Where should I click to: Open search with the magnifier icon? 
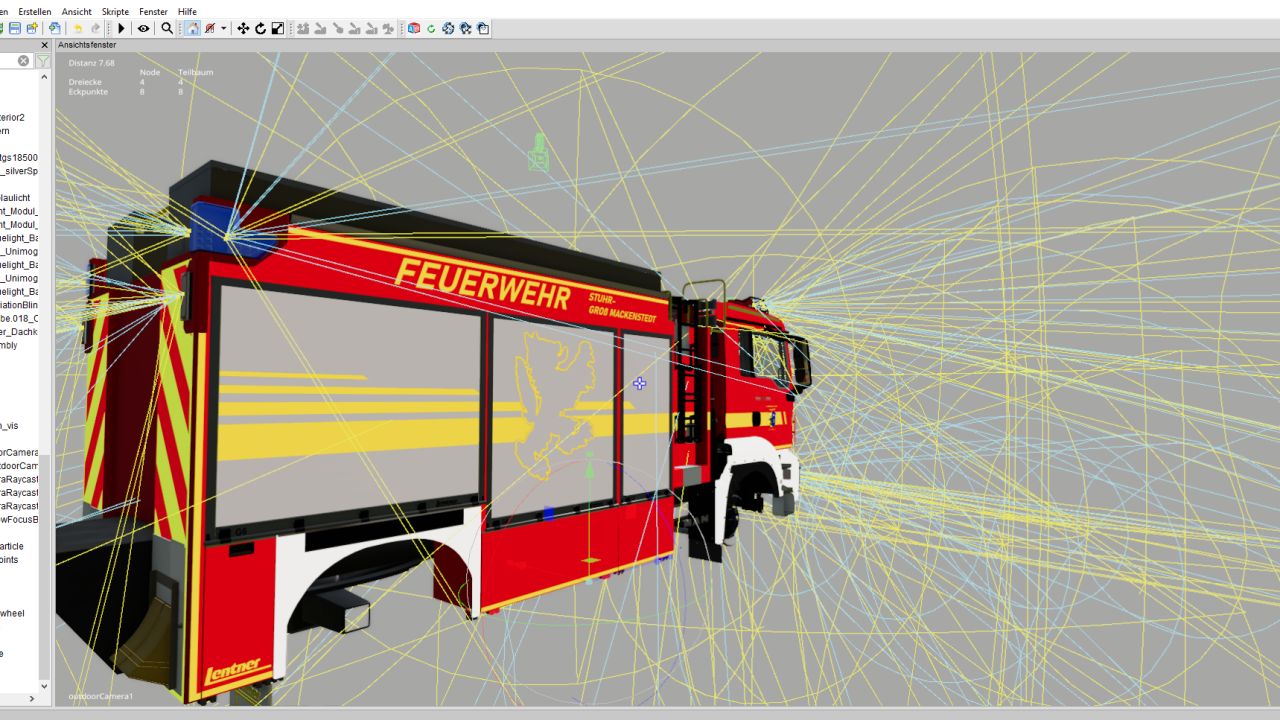tap(167, 29)
